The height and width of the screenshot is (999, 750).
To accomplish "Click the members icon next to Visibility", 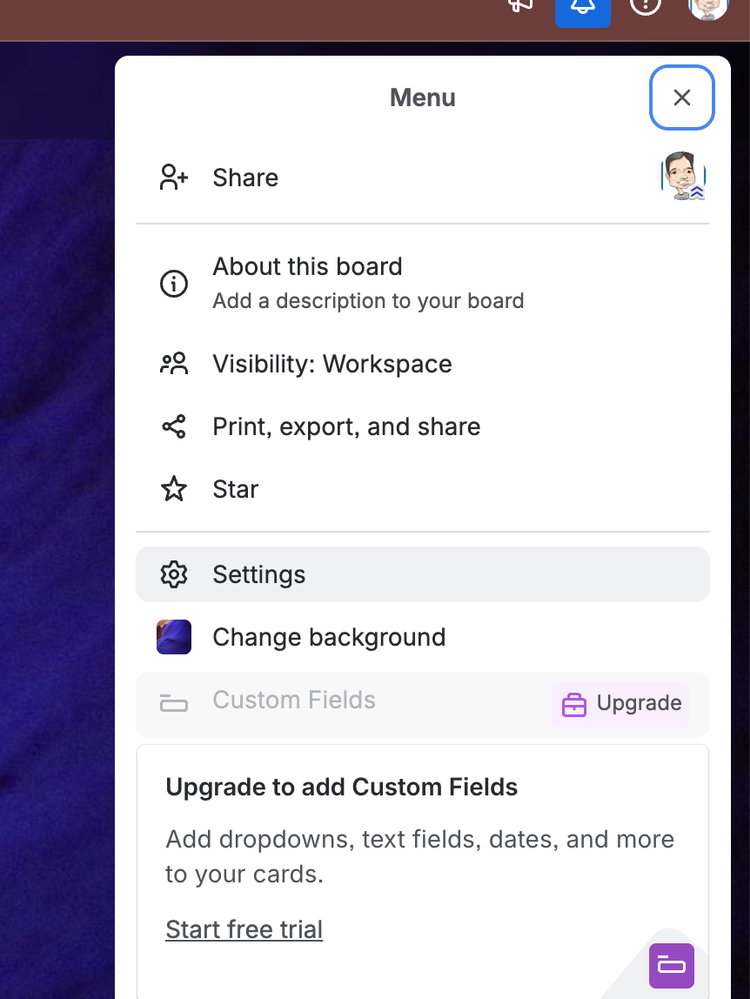I will pos(173,363).
